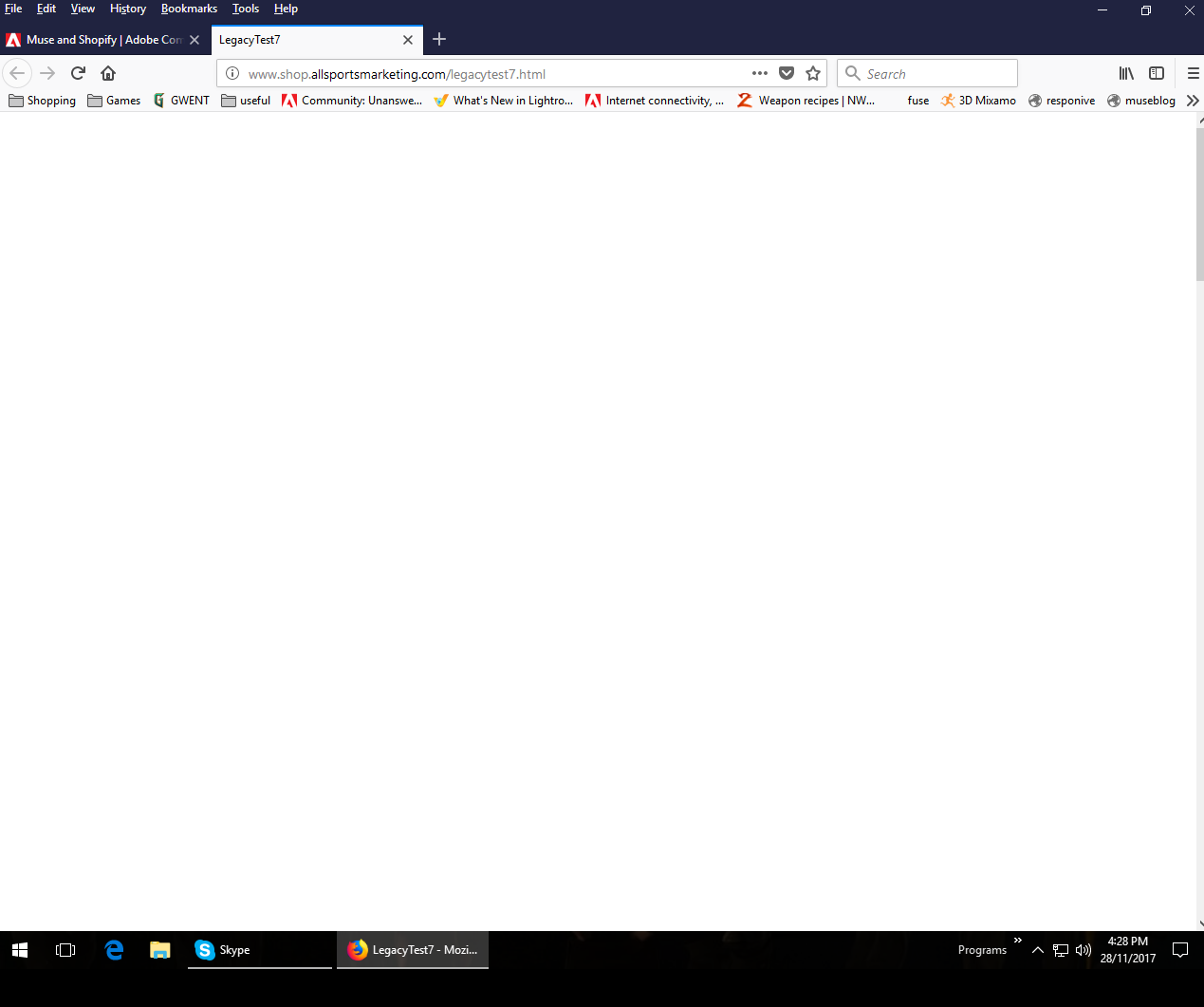Click the Search input box
Screen dimensions: 1204x1007
point(927,73)
